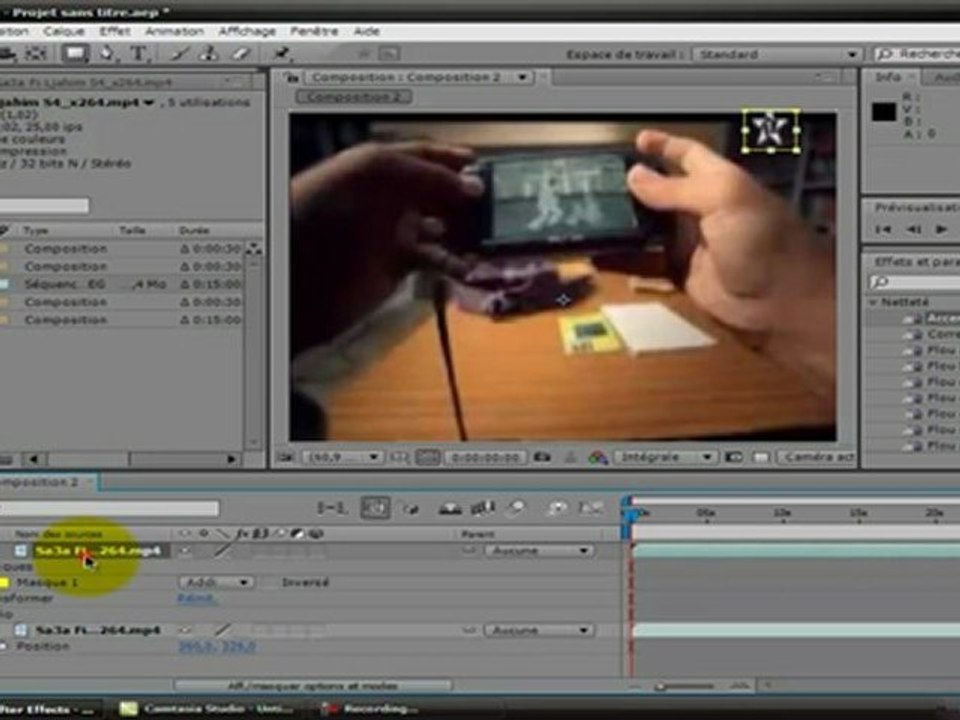Image resolution: width=960 pixels, height=720 pixels.
Task: Click the Position value of second layer
Action: click(x=217, y=646)
